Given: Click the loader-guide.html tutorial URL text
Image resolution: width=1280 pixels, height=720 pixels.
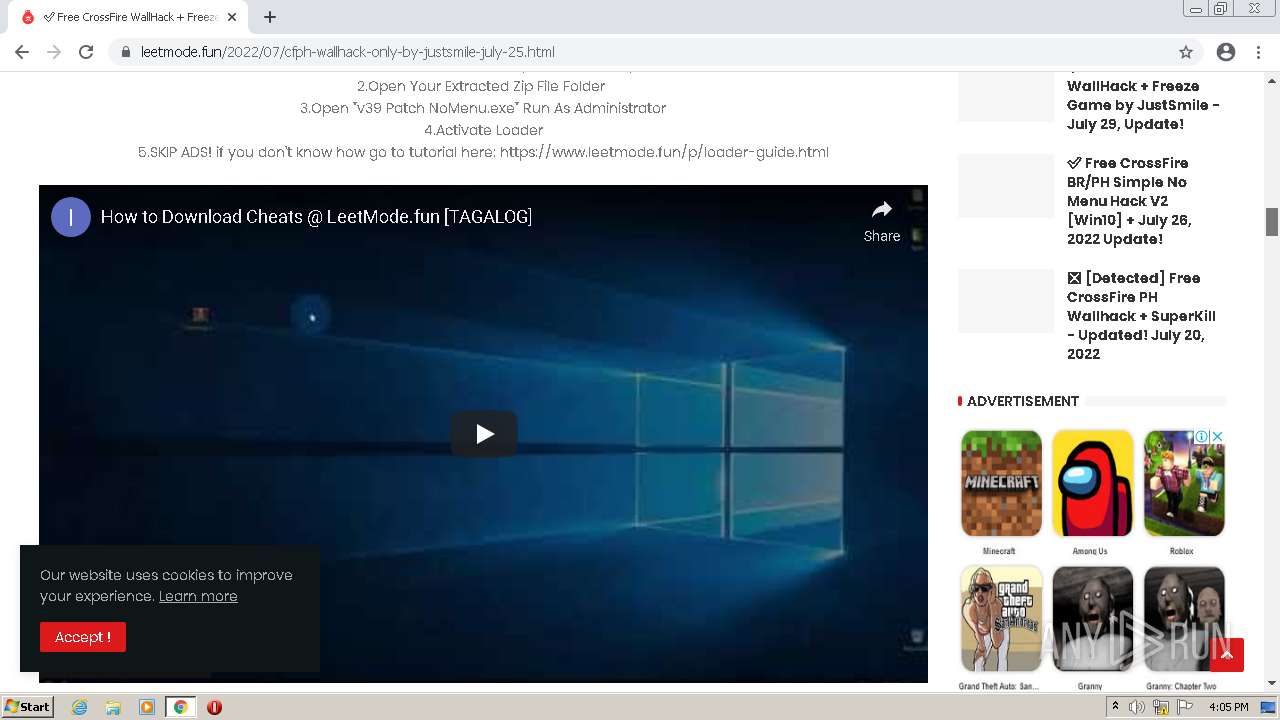Looking at the screenshot, I should tap(664, 152).
